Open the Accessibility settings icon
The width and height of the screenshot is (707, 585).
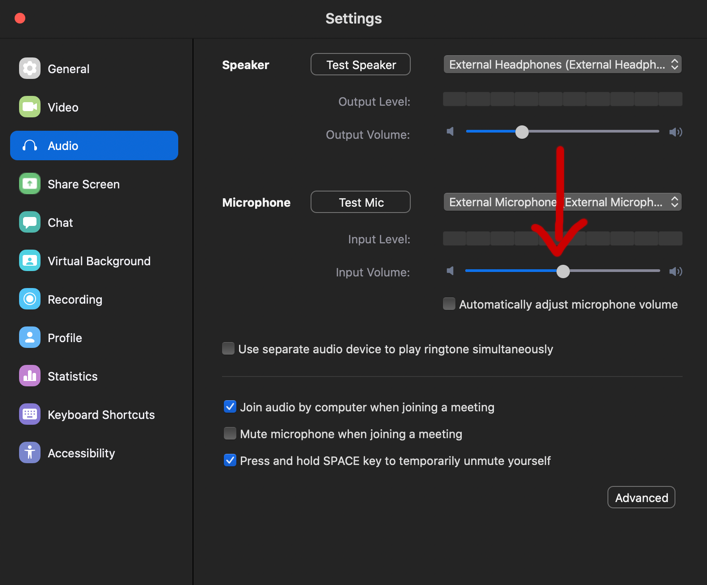[x=30, y=452]
